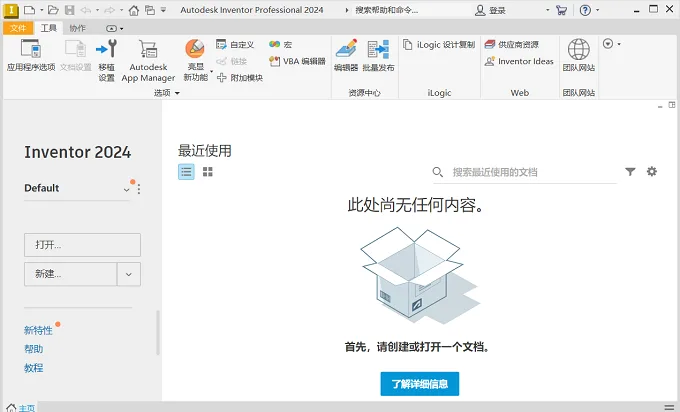Click the Save disk icon in quick access toolbar
The height and width of the screenshot is (412, 680).
coord(69,10)
